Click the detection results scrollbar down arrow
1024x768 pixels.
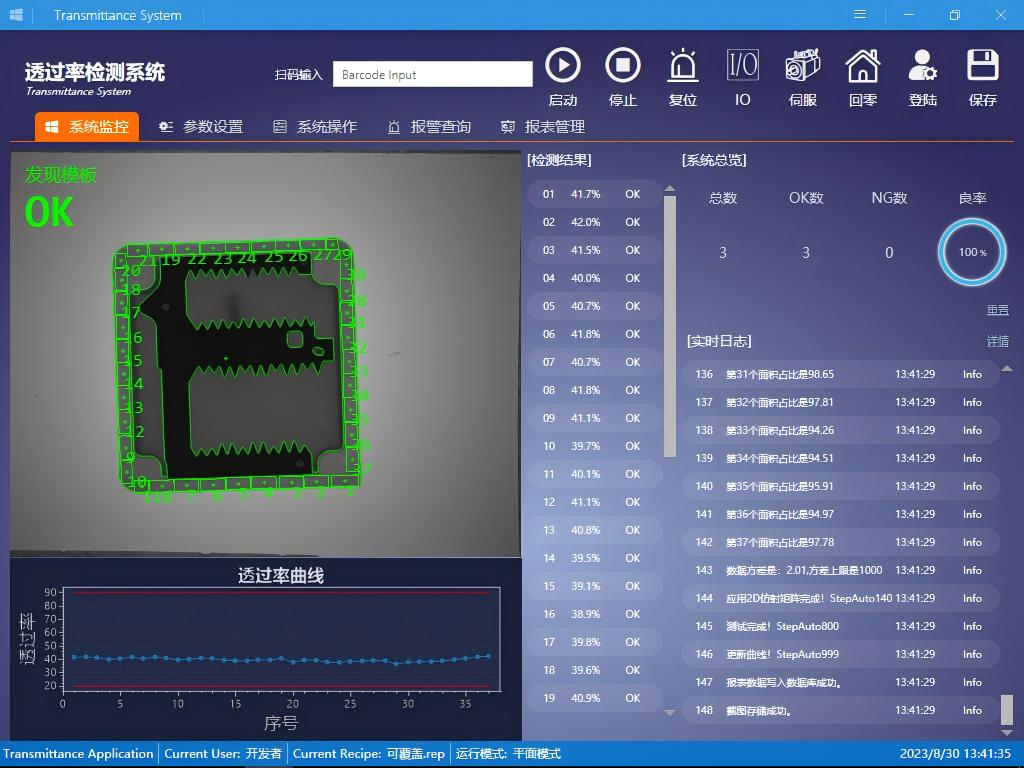click(670, 713)
